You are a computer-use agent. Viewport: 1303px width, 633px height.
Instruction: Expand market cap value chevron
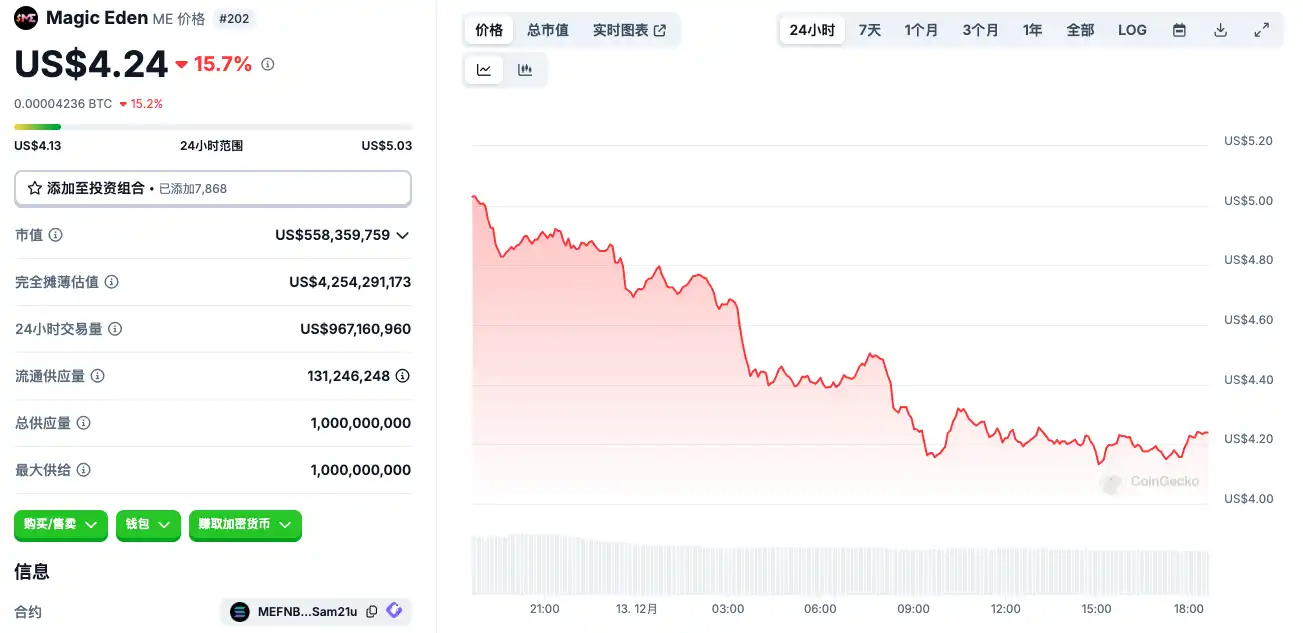point(403,235)
